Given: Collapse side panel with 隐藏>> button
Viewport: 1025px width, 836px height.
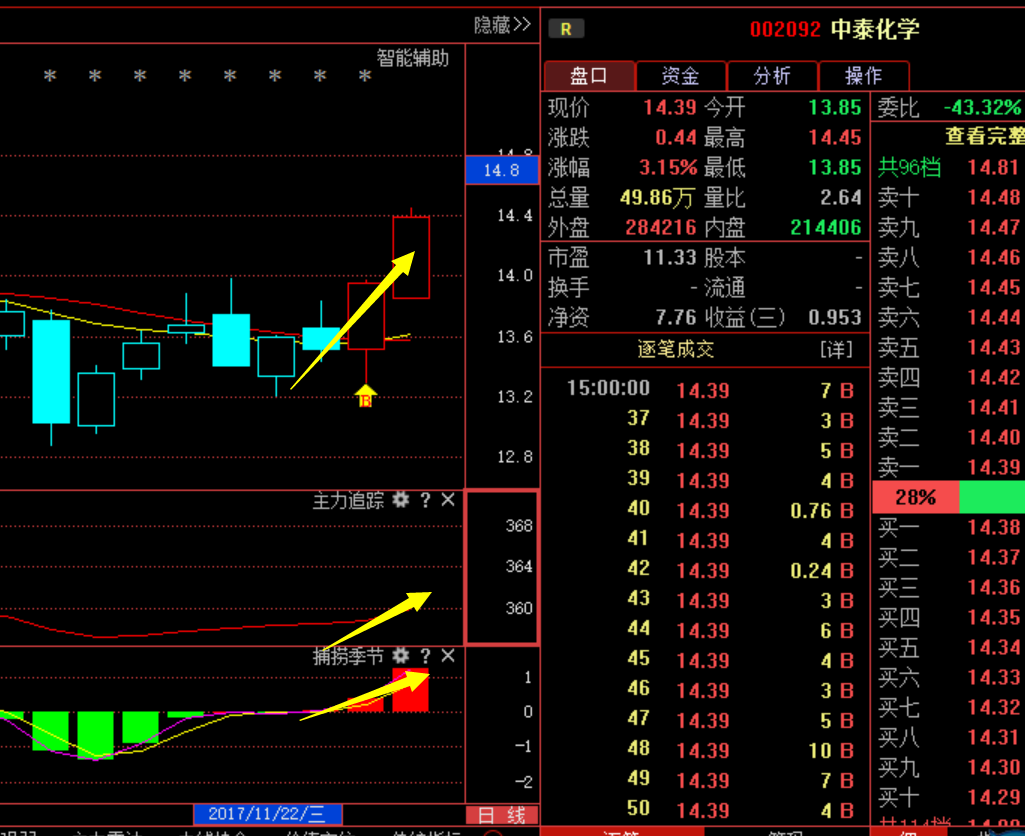Looking at the screenshot, I should (x=502, y=25).
